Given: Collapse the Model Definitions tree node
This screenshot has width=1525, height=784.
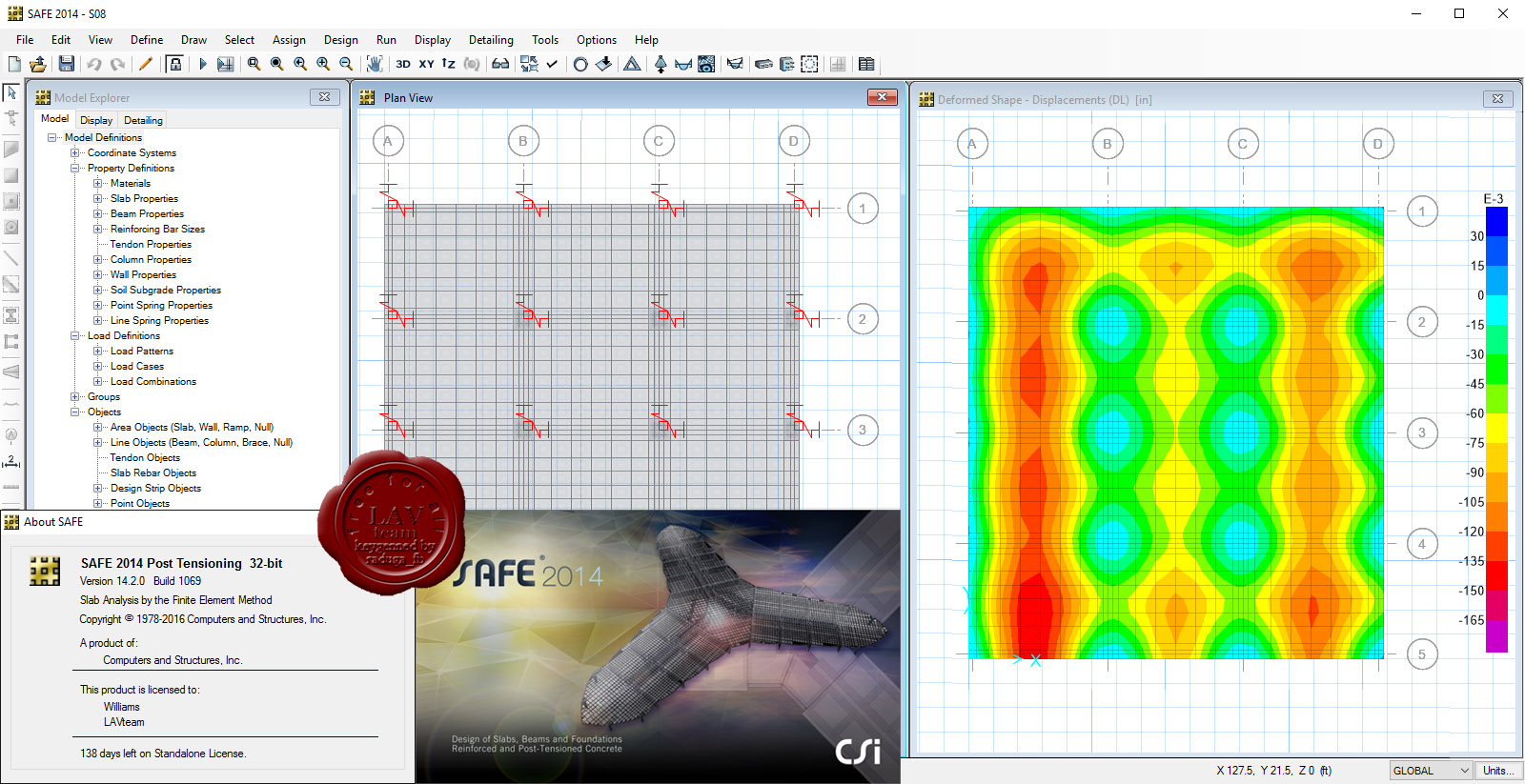Looking at the screenshot, I should tap(52, 137).
